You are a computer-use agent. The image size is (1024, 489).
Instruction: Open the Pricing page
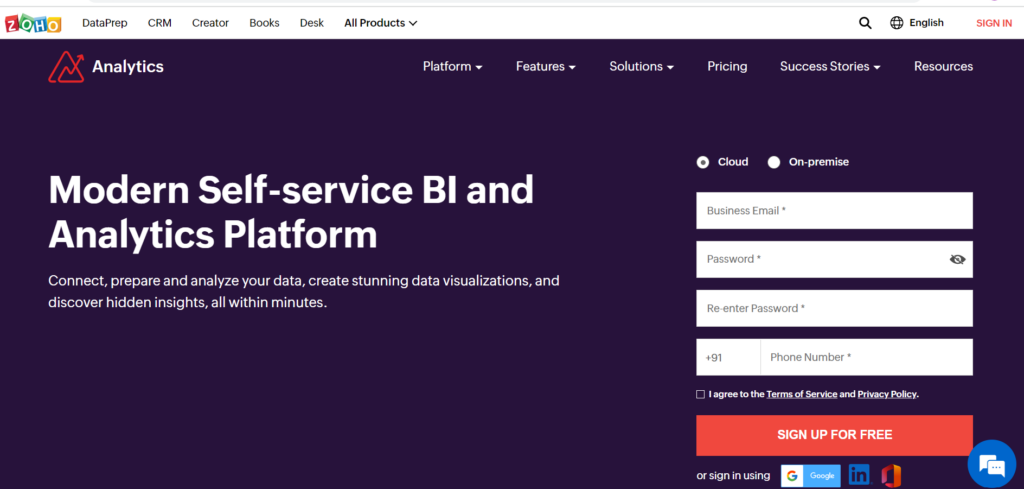click(727, 67)
